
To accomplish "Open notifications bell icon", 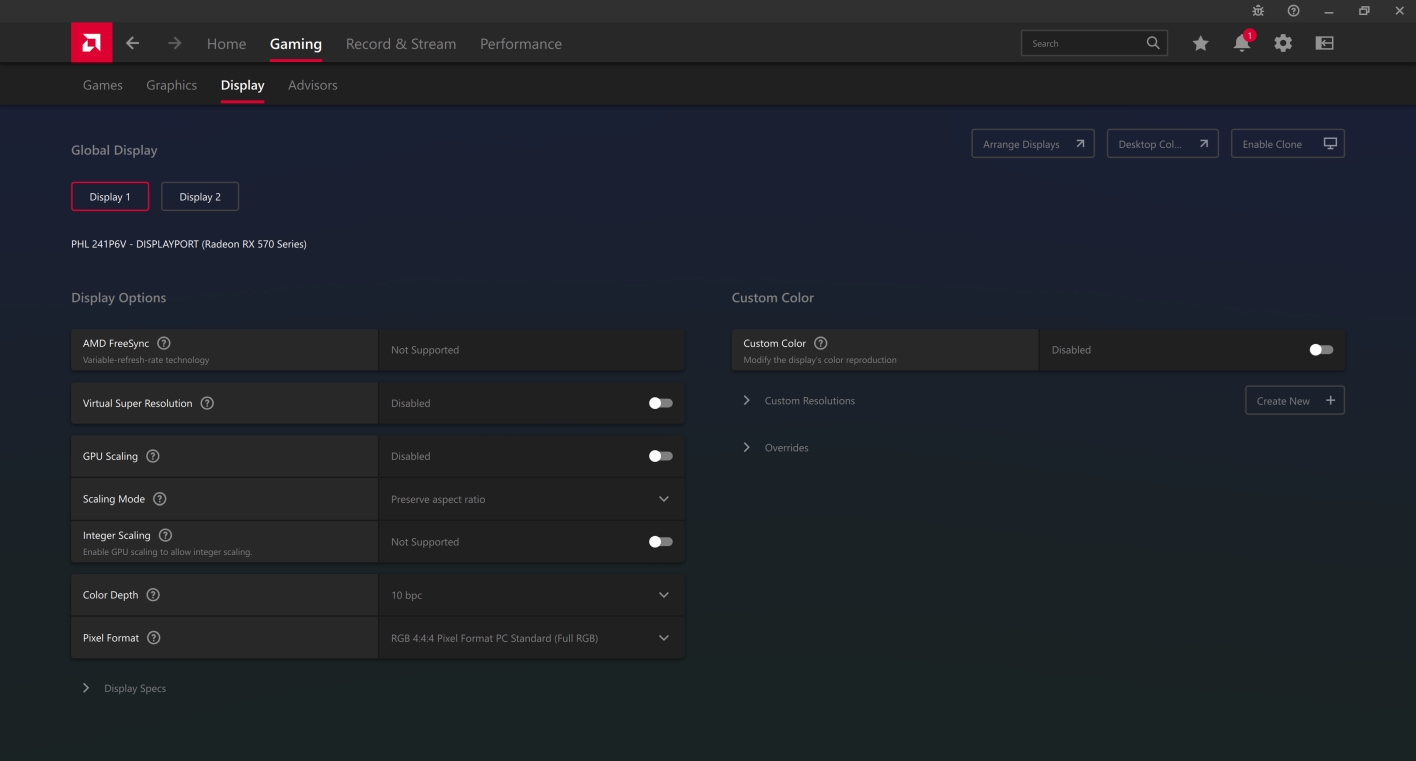I will (x=1242, y=43).
